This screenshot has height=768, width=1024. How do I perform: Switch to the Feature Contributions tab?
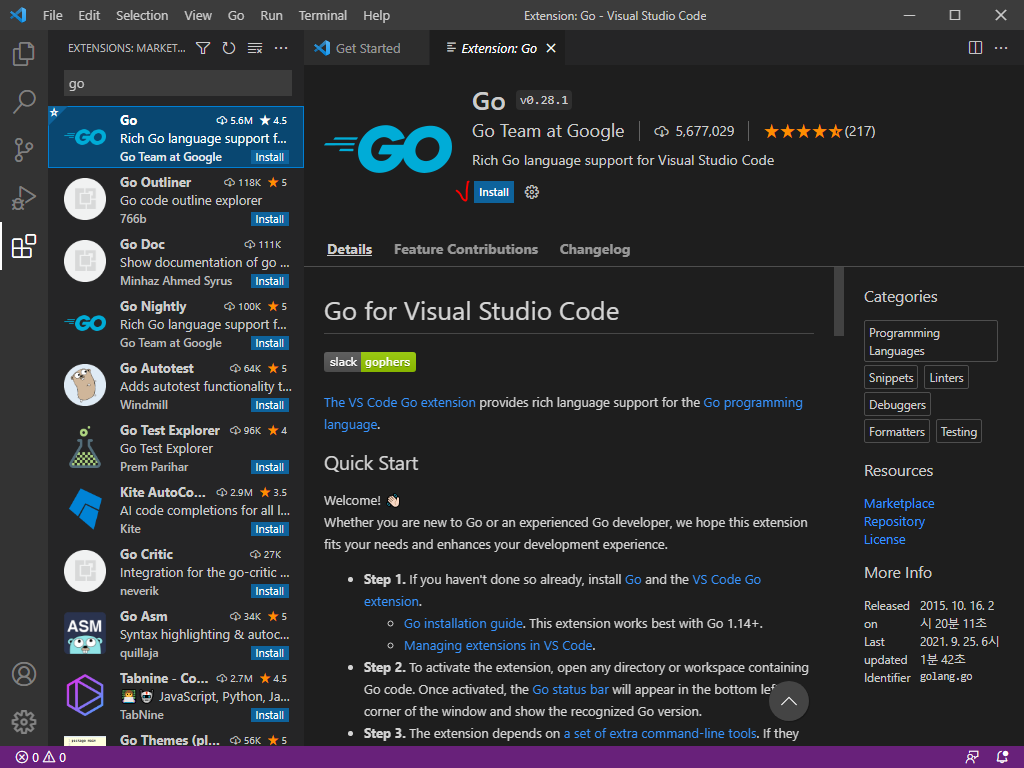pyautogui.click(x=466, y=249)
